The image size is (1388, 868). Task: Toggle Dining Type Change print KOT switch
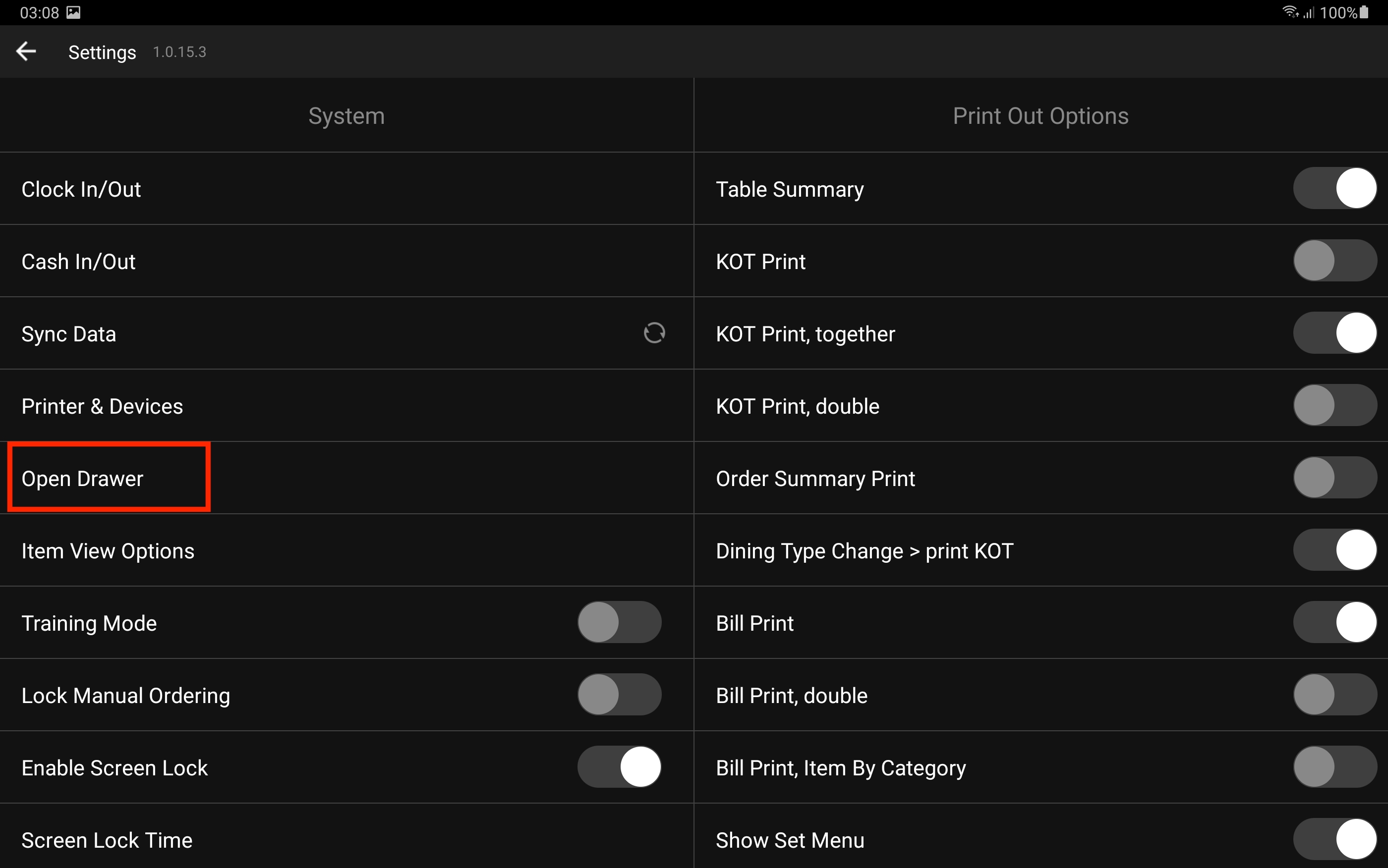coord(1334,550)
